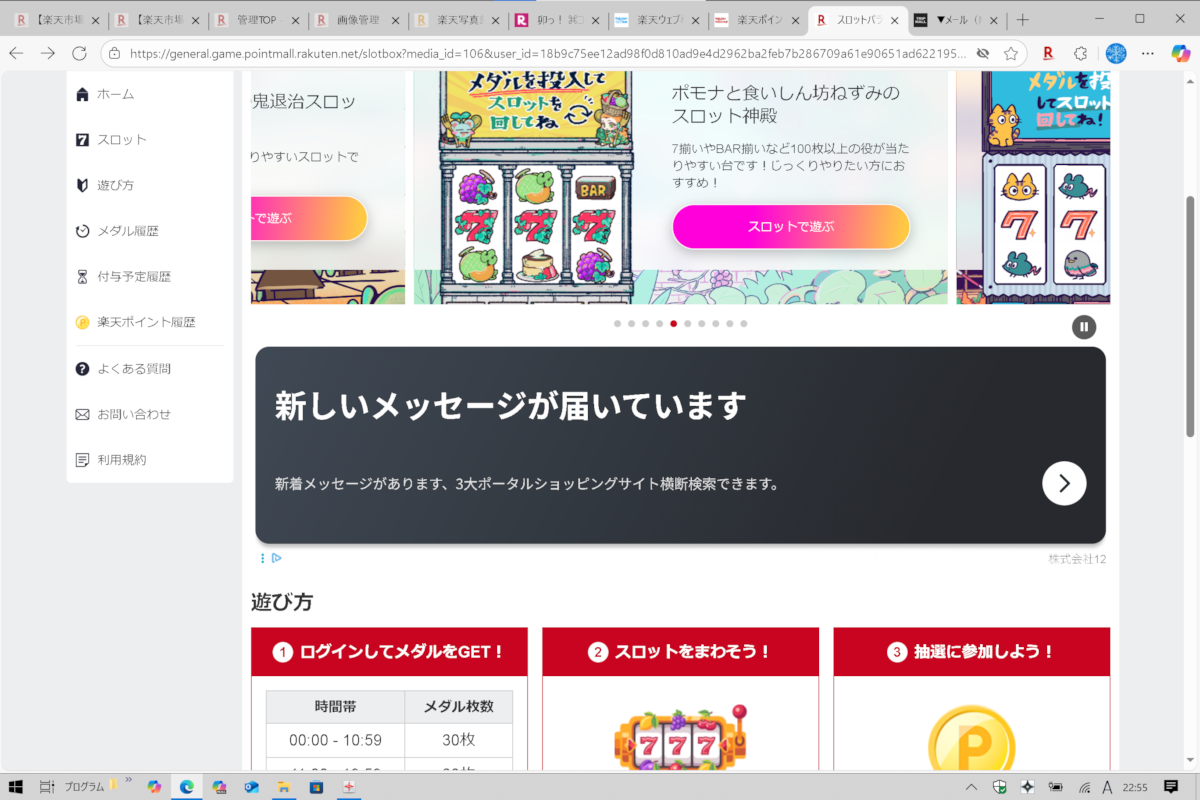Click the スロットをまわそう！ header
Screen dimensions: 1200x800
click(x=680, y=652)
